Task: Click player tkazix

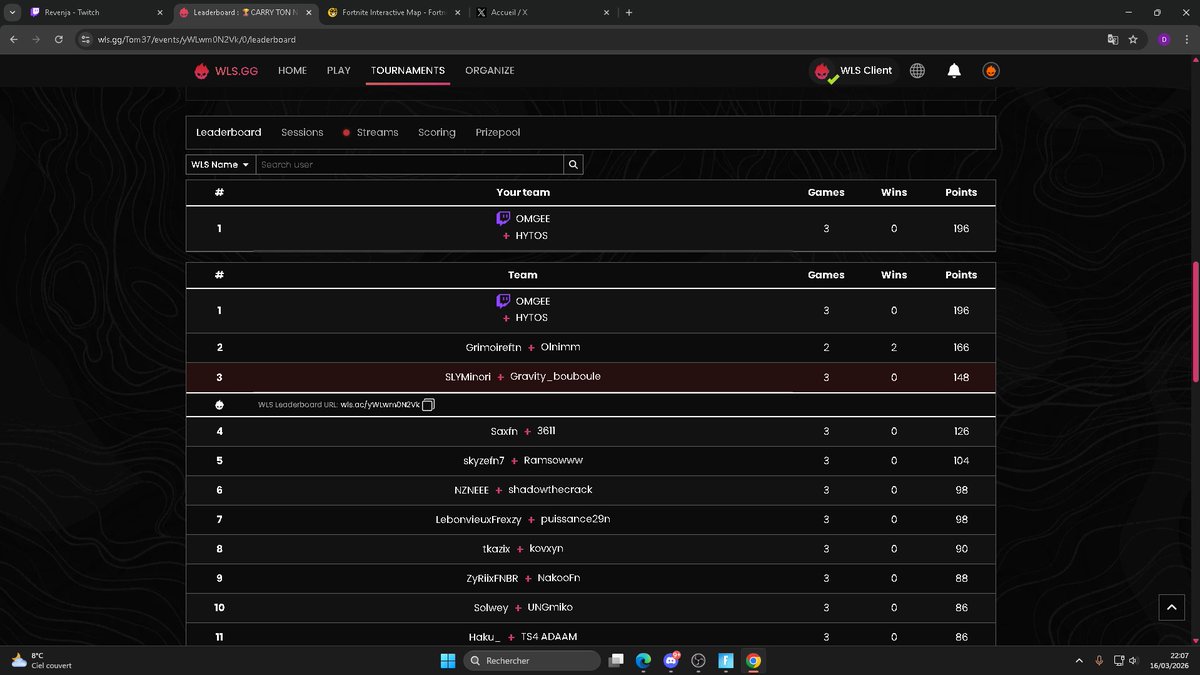Action: (x=496, y=549)
